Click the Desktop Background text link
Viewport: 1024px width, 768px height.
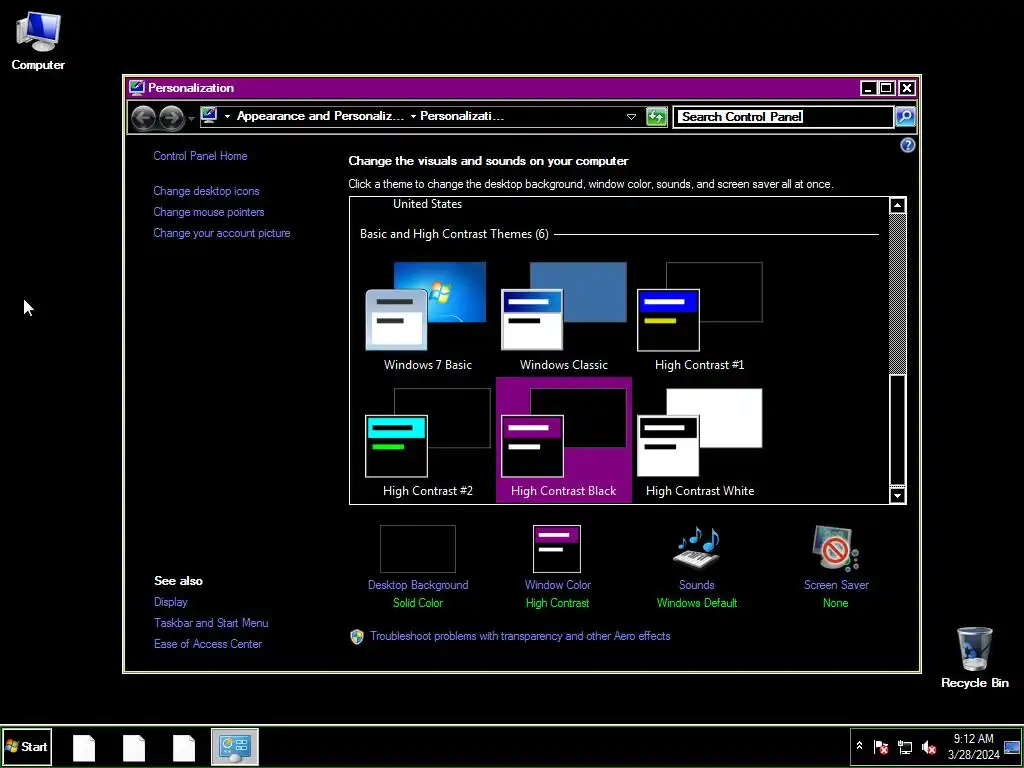418,584
